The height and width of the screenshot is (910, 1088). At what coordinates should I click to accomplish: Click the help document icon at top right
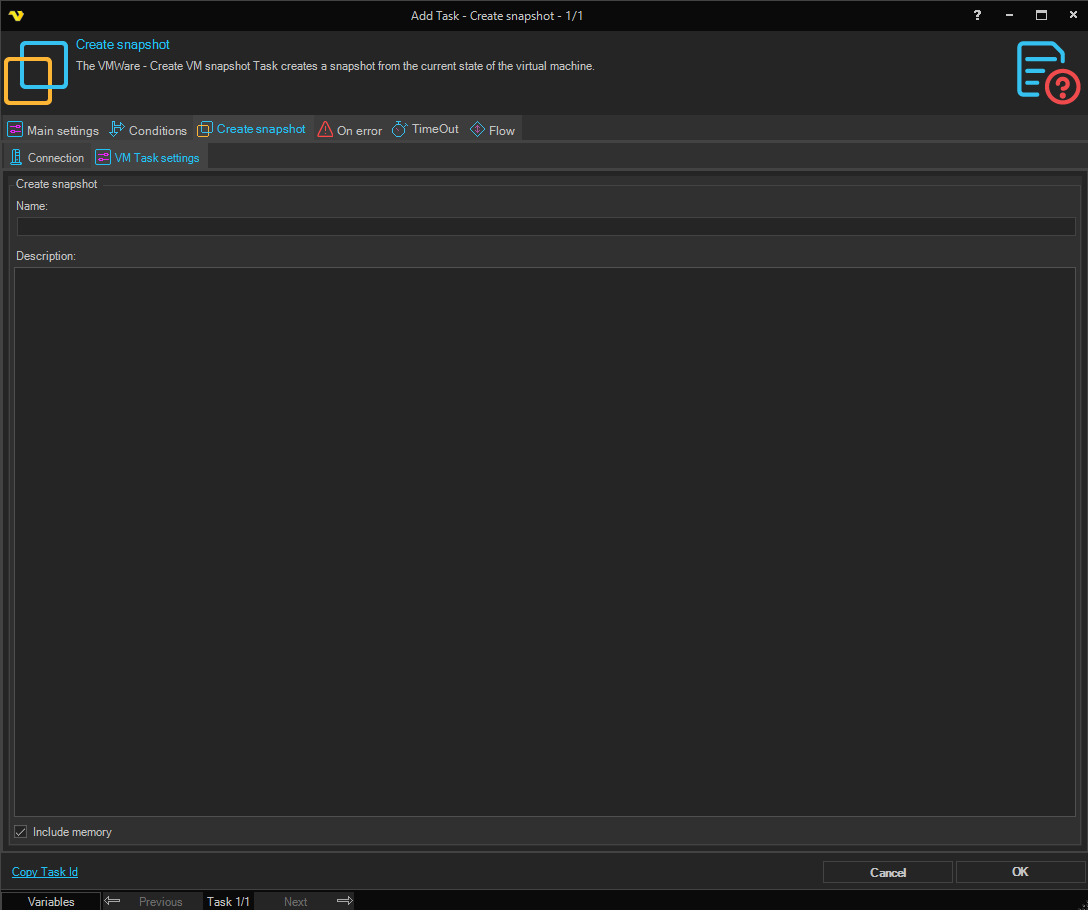click(x=1047, y=72)
